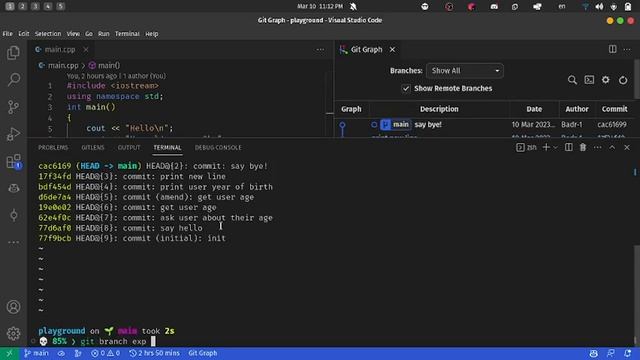Image resolution: width=640 pixels, height=360 pixels.
Task: Kill the terminal with trash icon
Action: (583, 147)
